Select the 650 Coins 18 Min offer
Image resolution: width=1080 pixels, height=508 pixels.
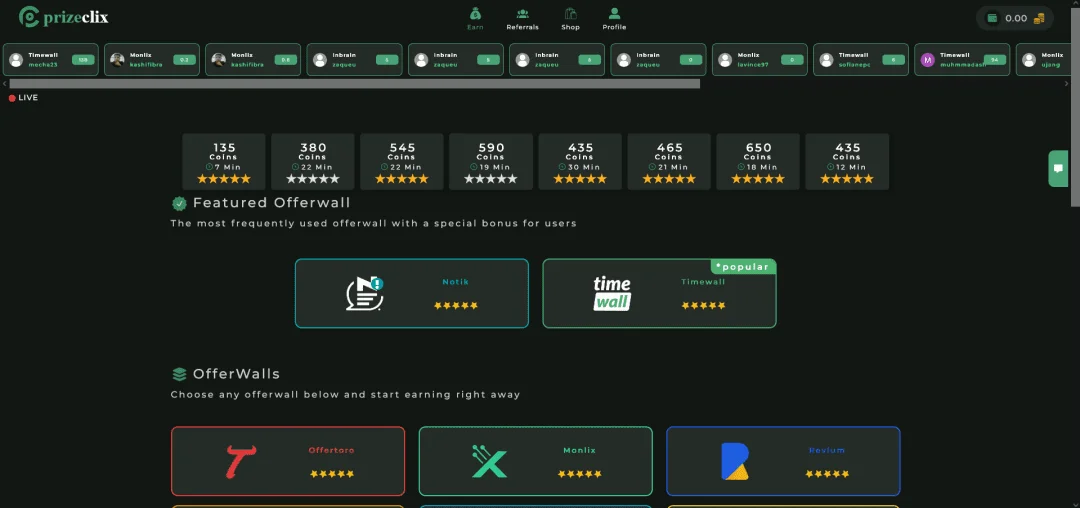758,162
